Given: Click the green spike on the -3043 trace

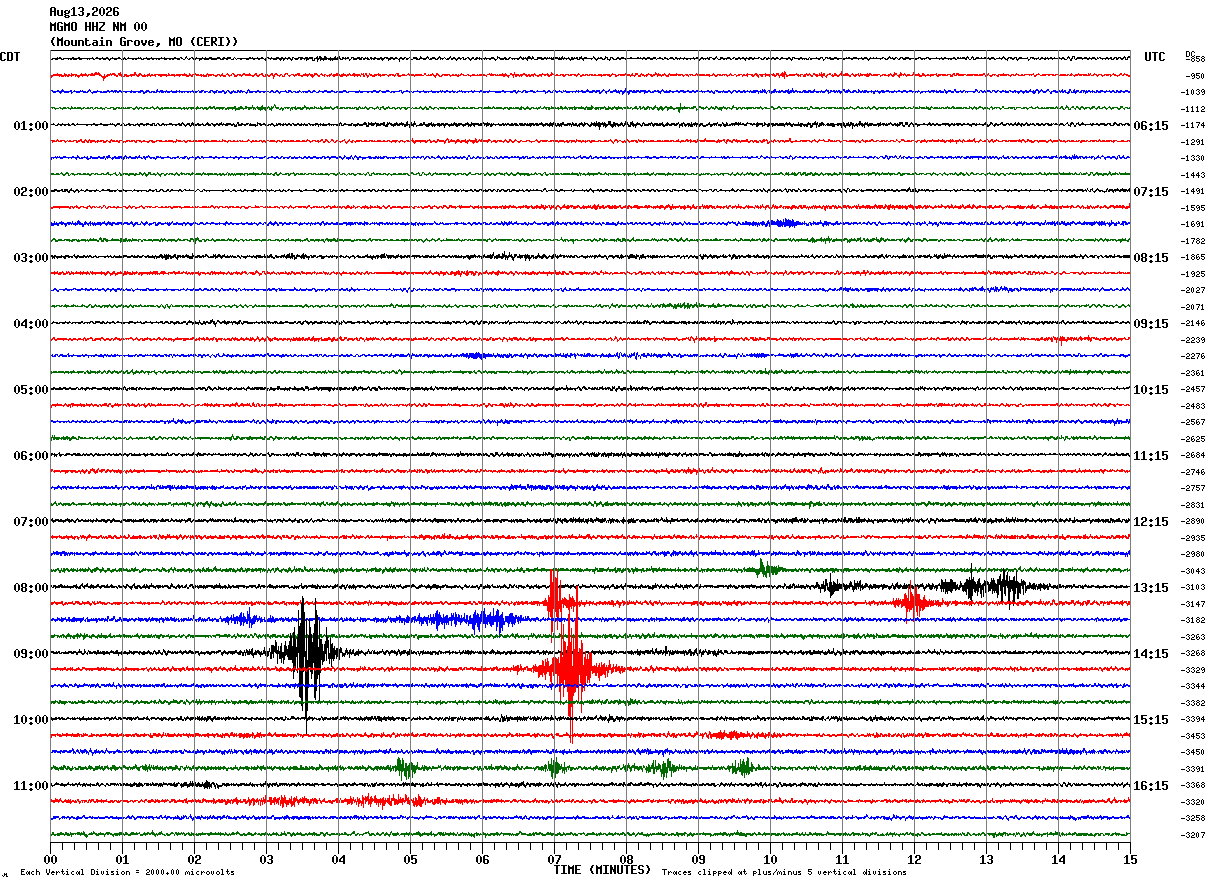Looking at the screenshot, I should click(x=765, y=569).
